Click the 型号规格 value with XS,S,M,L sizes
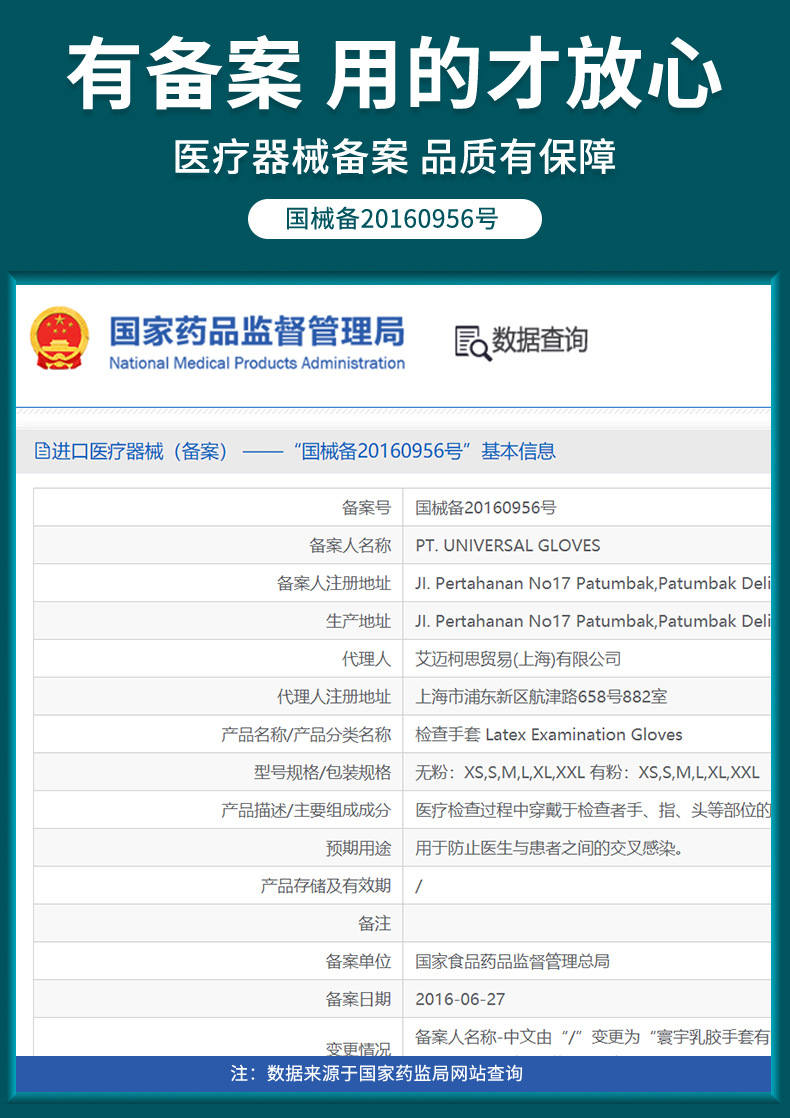The height and width of the screenshot is (1118, 790). tap(588, 772)
